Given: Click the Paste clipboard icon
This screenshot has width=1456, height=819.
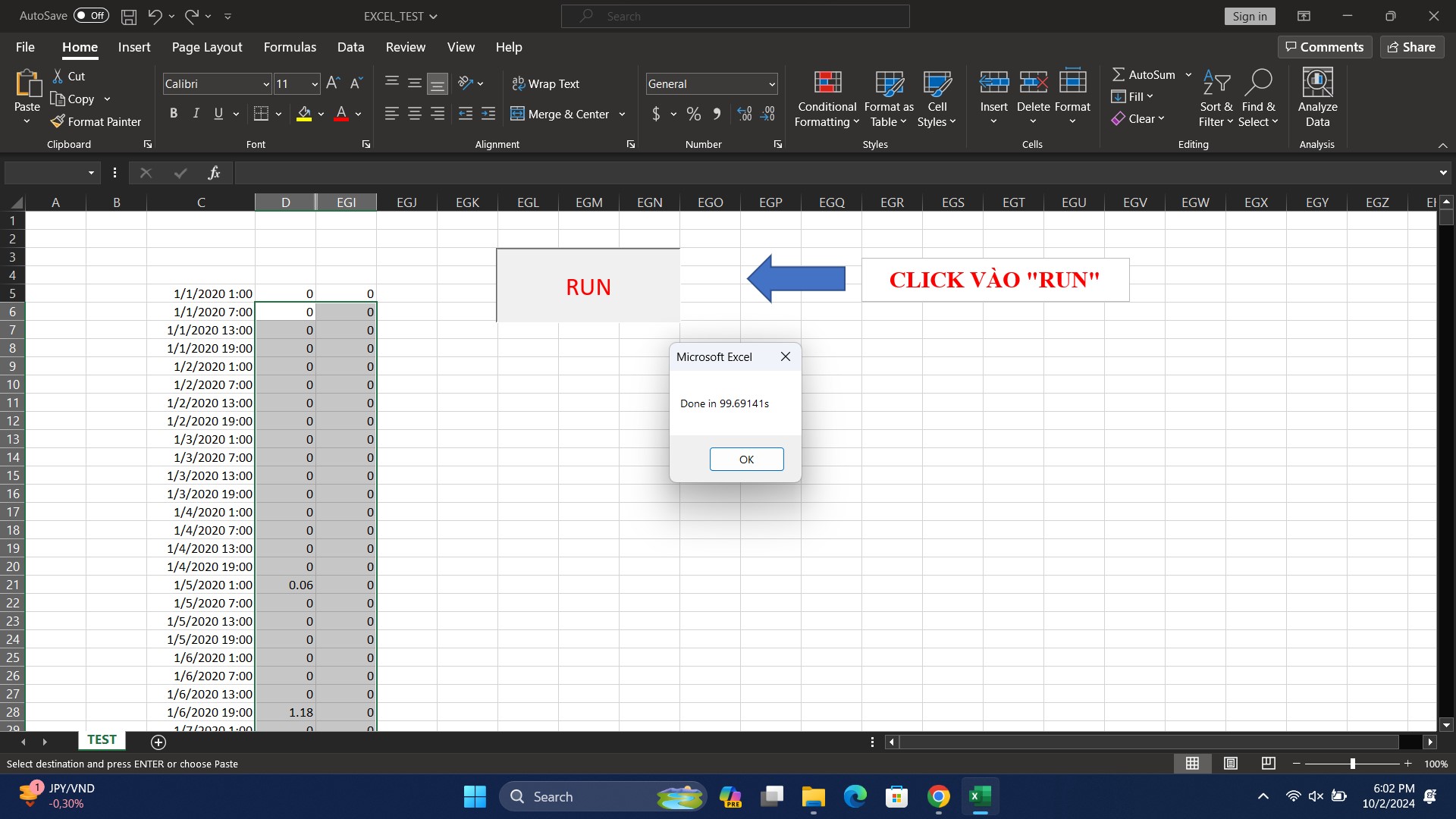Looking at the screenshot, I should point(28,83).
